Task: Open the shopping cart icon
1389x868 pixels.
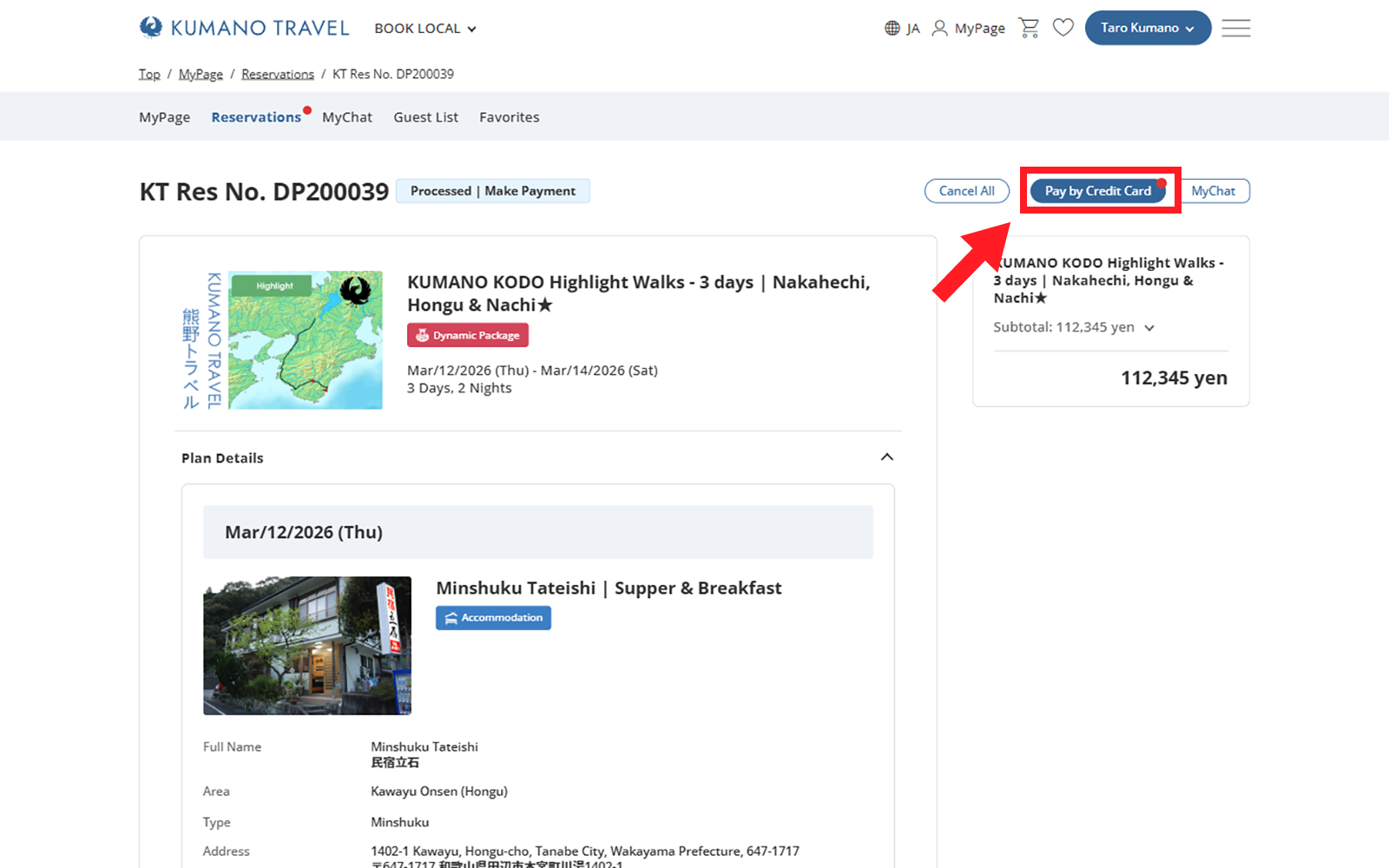Action: point(1029,28)
